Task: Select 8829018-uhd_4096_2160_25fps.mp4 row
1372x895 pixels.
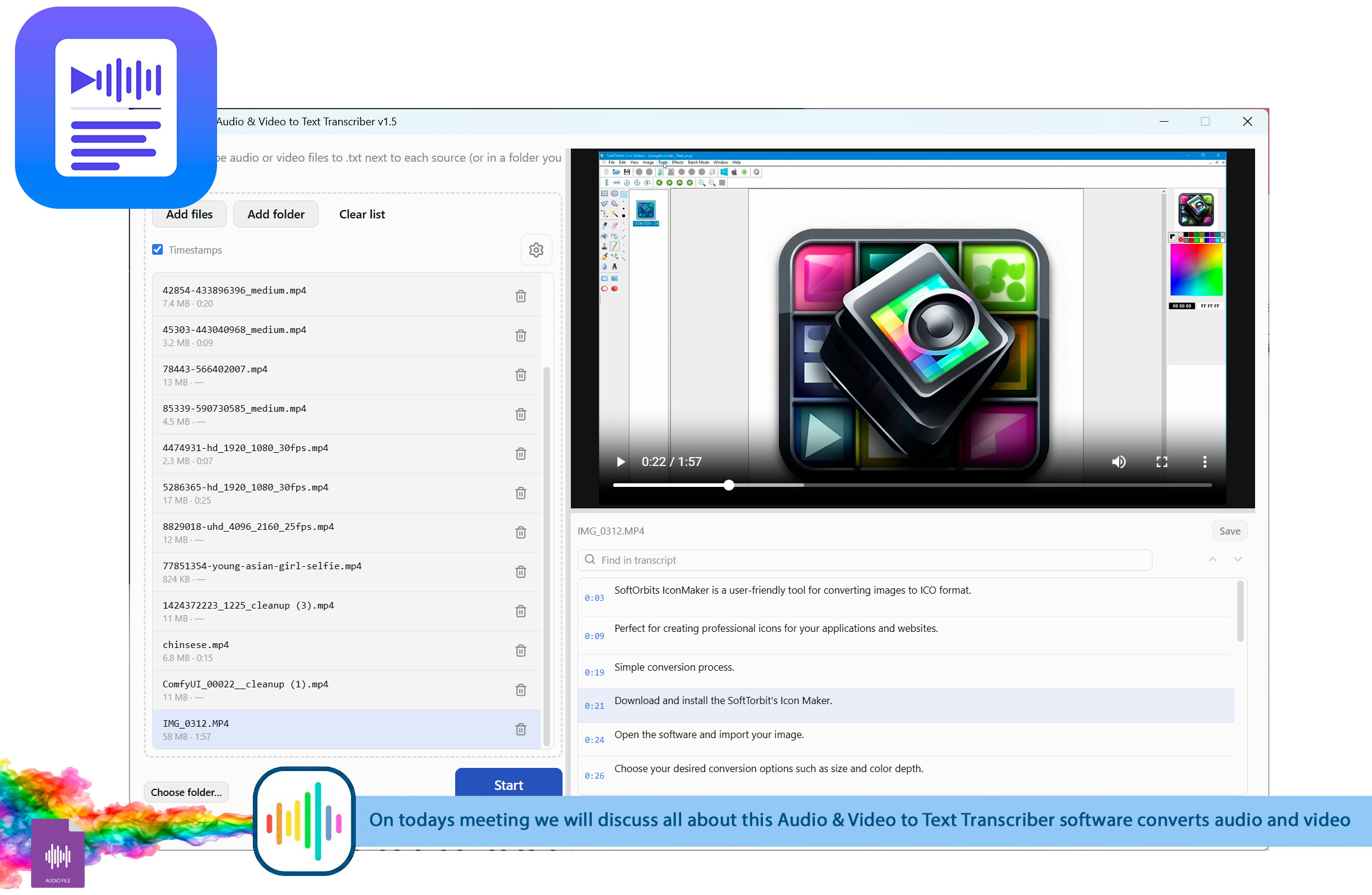Action: (x=347, y=533)
